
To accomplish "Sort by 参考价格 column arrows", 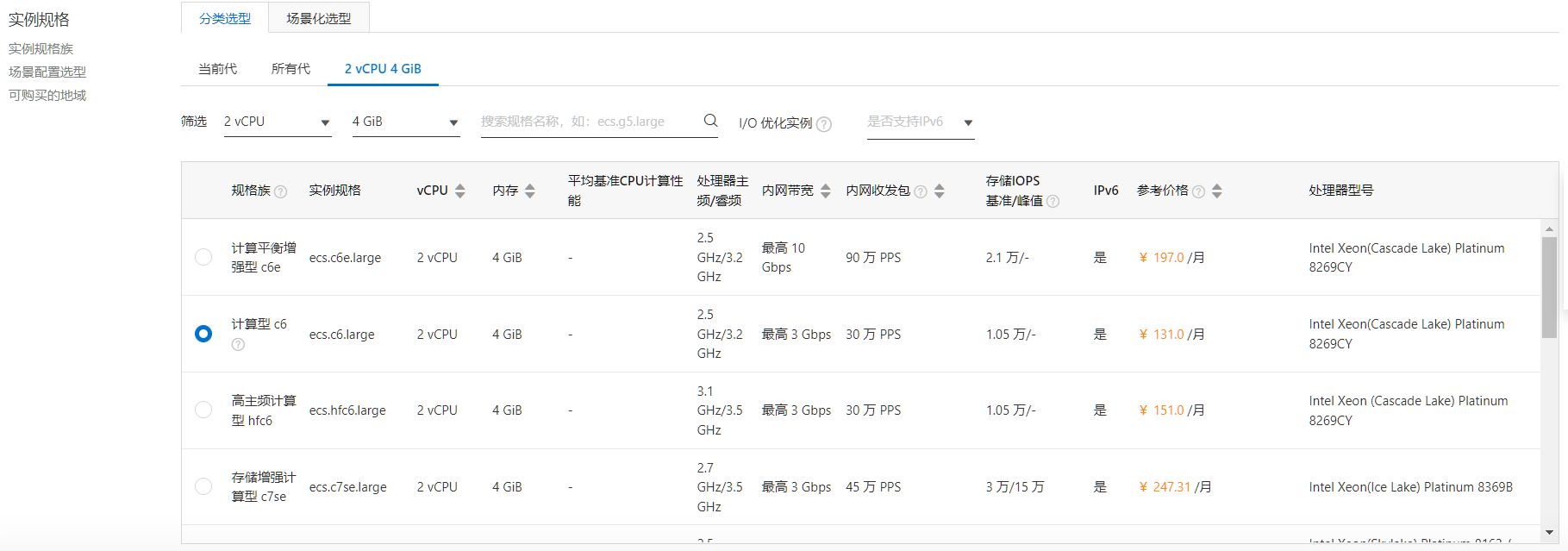I will pyautogui.click(x=1217, y=191).
